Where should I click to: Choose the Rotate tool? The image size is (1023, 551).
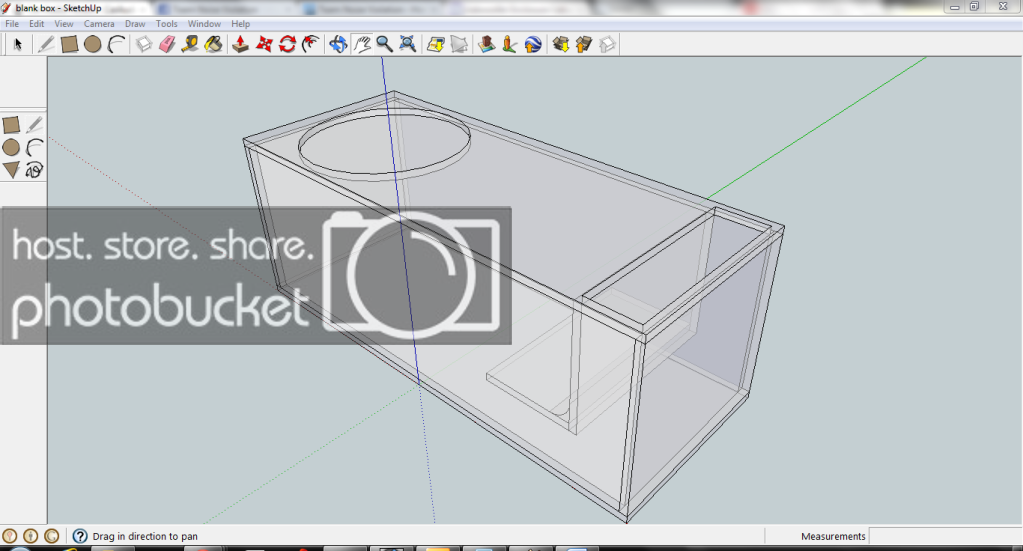[x=287, y=44]
